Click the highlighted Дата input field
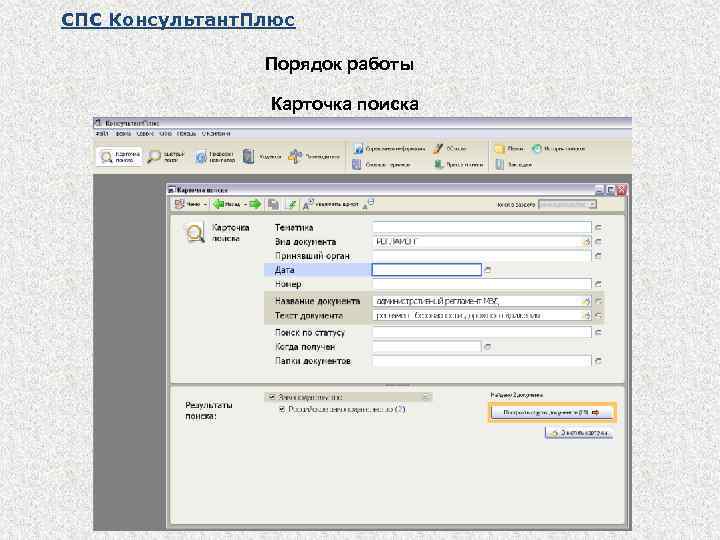 [427, 270]
